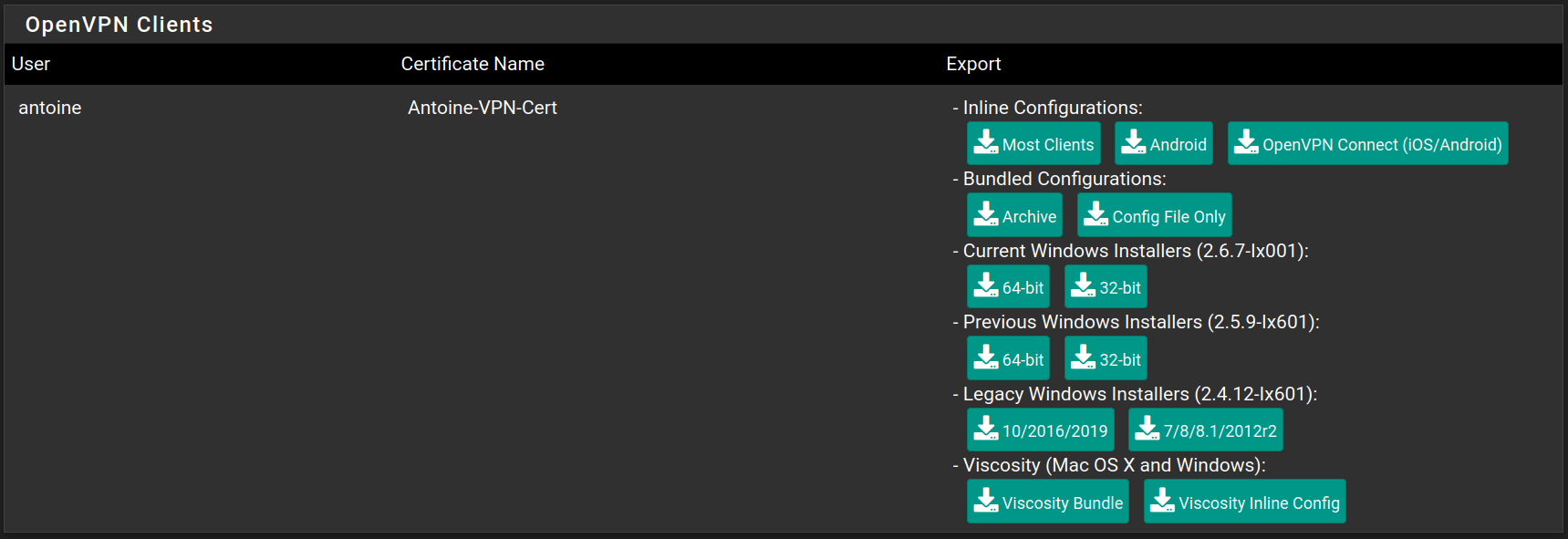Screen dimensions: 1568x539
Task: Download OpenVPN Connect (iOS/Android) configuration
Action: tap(1368, 143)
